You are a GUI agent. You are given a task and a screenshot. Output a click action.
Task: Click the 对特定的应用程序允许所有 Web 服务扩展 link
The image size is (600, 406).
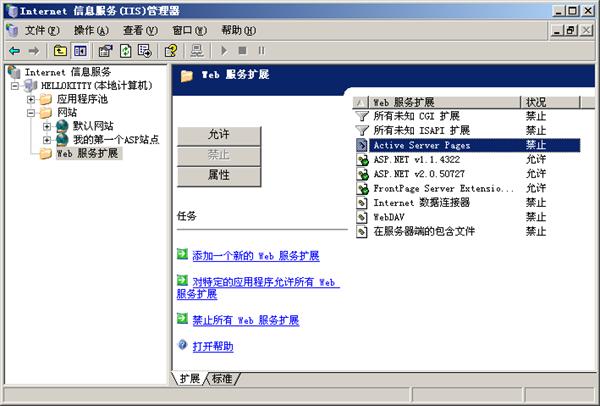click(x=258, y=288)
